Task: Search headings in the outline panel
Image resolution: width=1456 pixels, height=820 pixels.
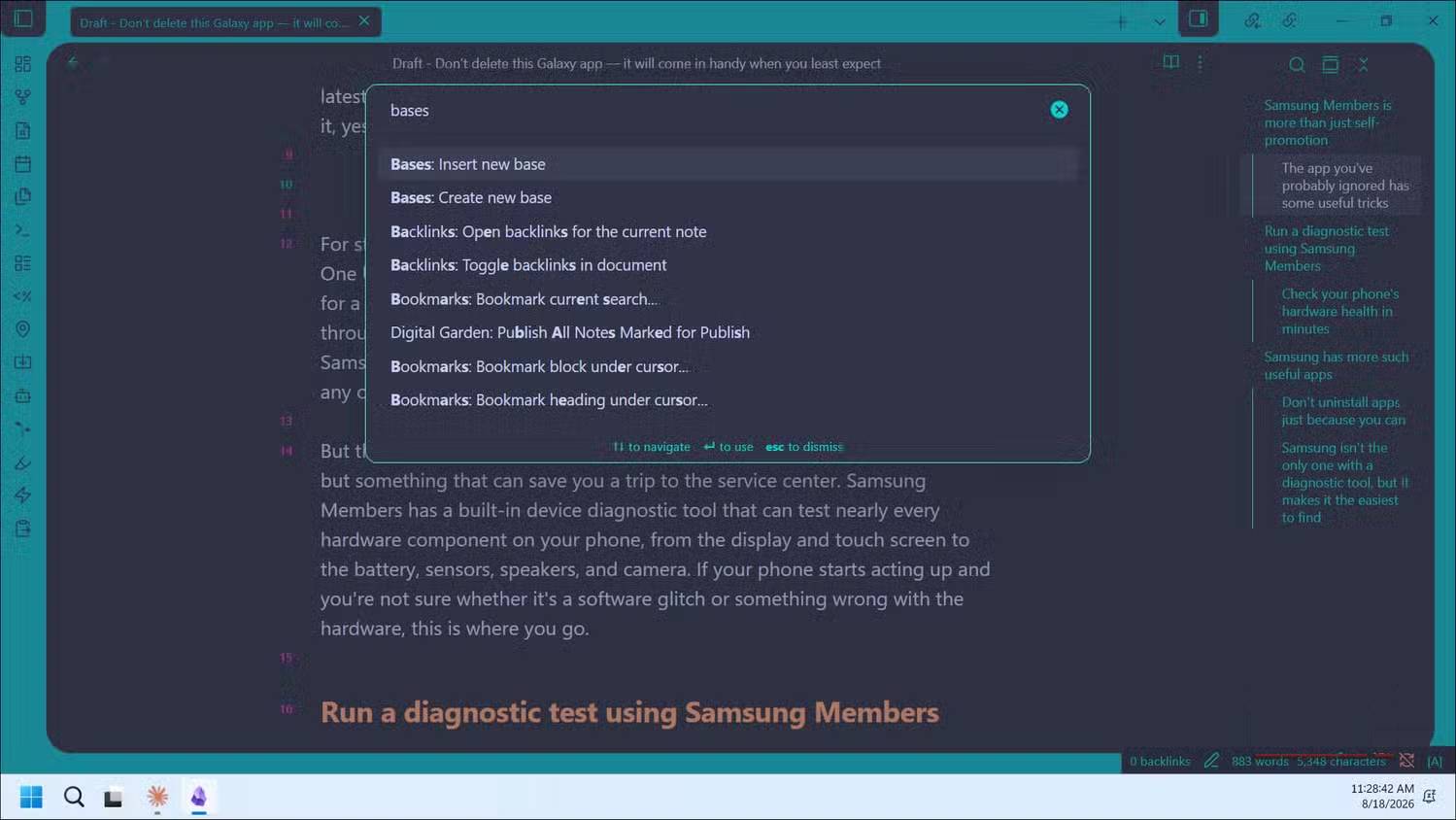Action: point(1297,64)
